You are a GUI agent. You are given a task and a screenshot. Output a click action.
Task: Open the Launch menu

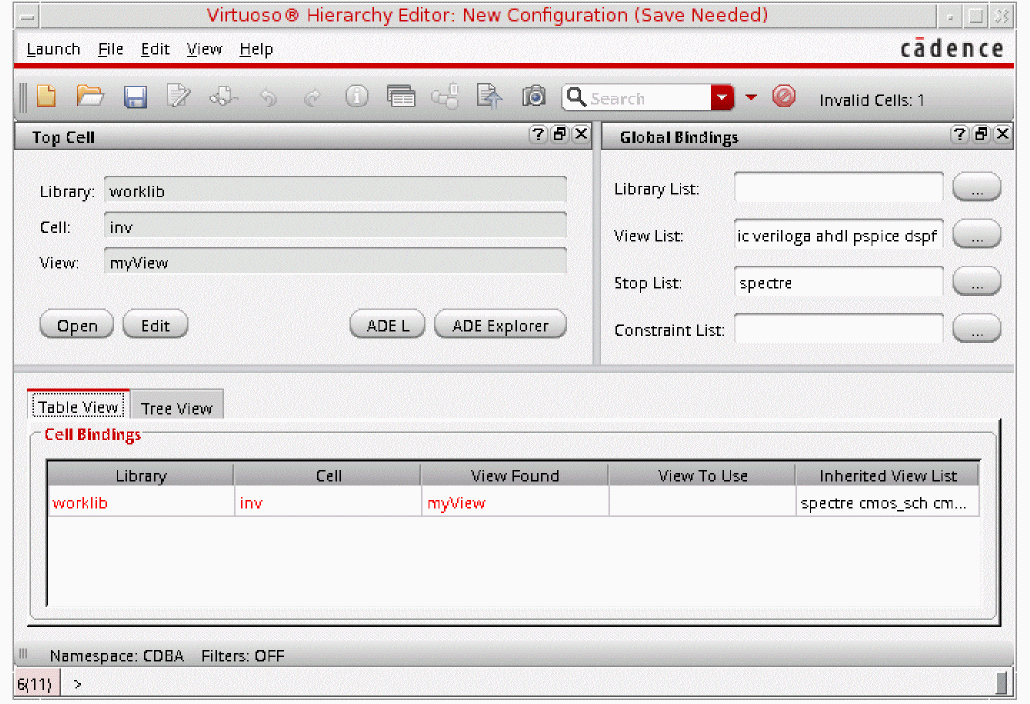click(53, 49)
